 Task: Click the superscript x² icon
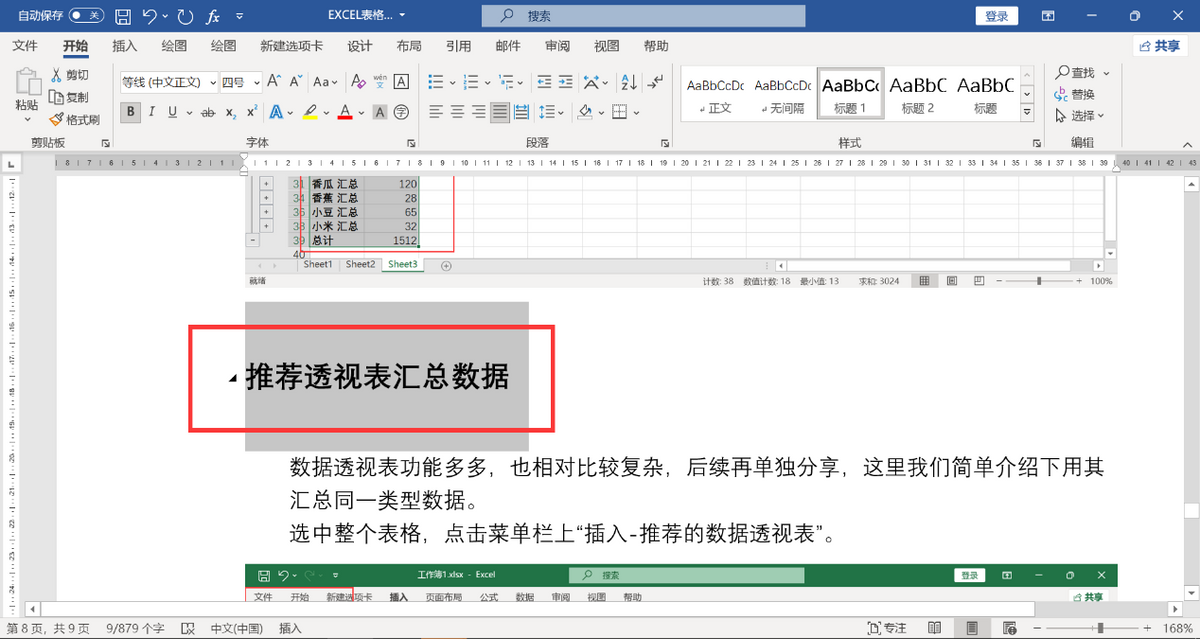coord(252,113)
